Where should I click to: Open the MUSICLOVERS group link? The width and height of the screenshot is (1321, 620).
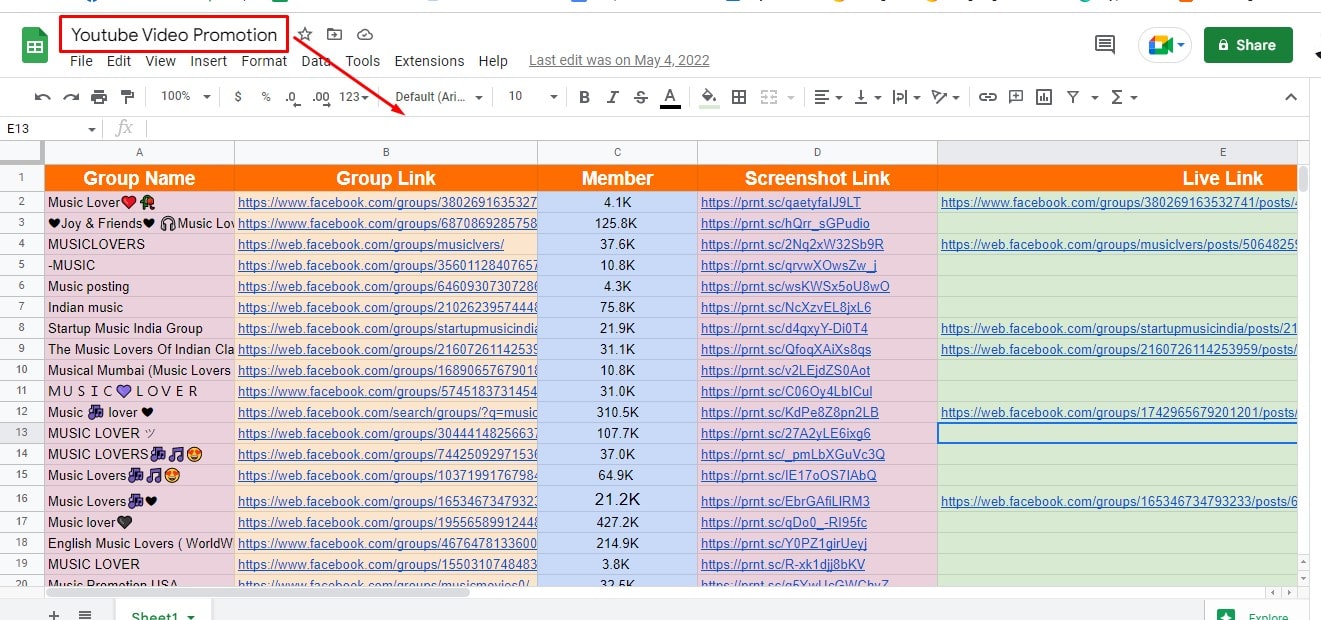(371, 244)
